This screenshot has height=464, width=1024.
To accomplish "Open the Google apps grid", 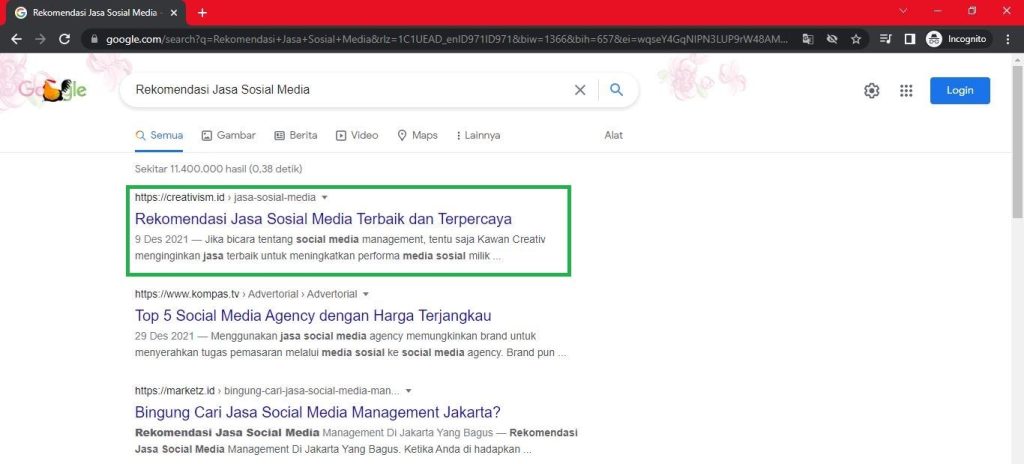I will coord(906,91).
